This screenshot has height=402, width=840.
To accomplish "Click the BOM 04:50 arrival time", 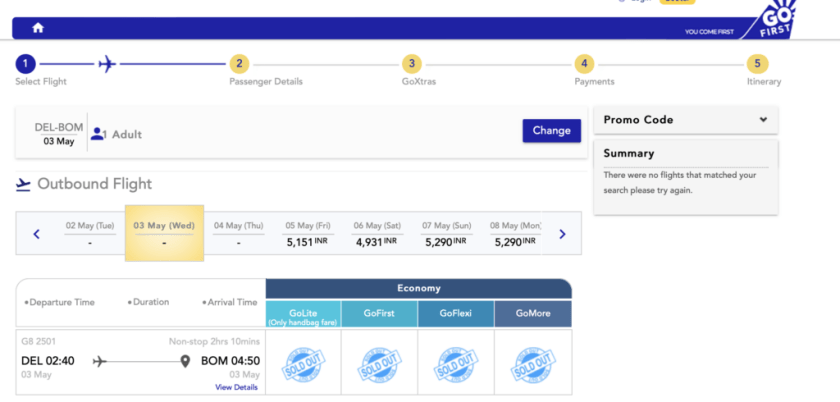I will pos(230,361).
